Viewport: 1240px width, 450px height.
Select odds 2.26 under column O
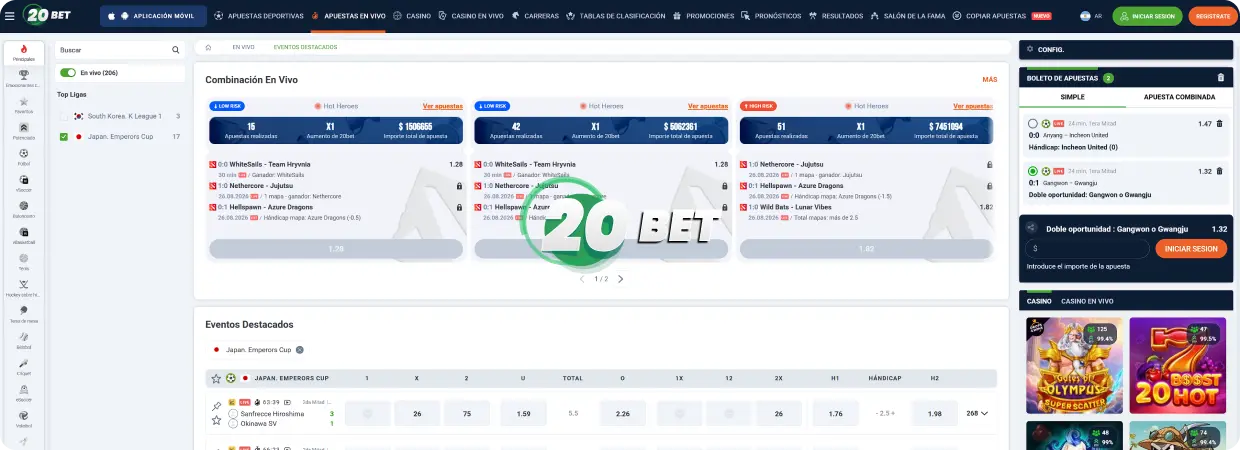tap(622, 413)
